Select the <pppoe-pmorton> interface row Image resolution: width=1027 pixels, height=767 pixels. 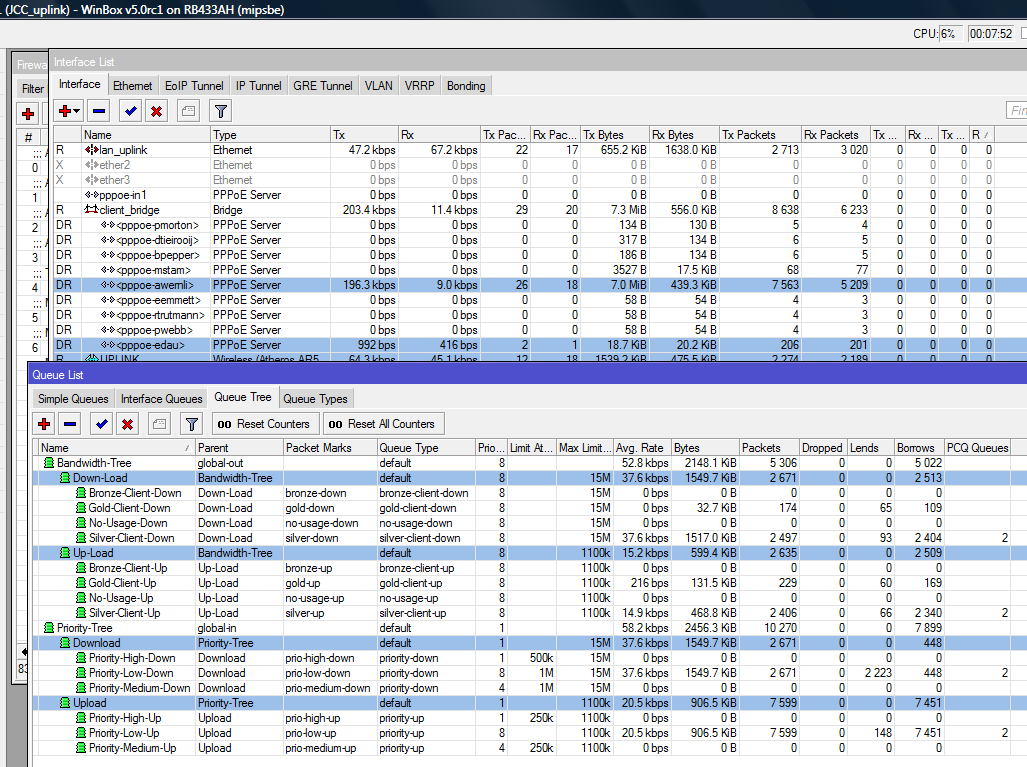point(540,225)
